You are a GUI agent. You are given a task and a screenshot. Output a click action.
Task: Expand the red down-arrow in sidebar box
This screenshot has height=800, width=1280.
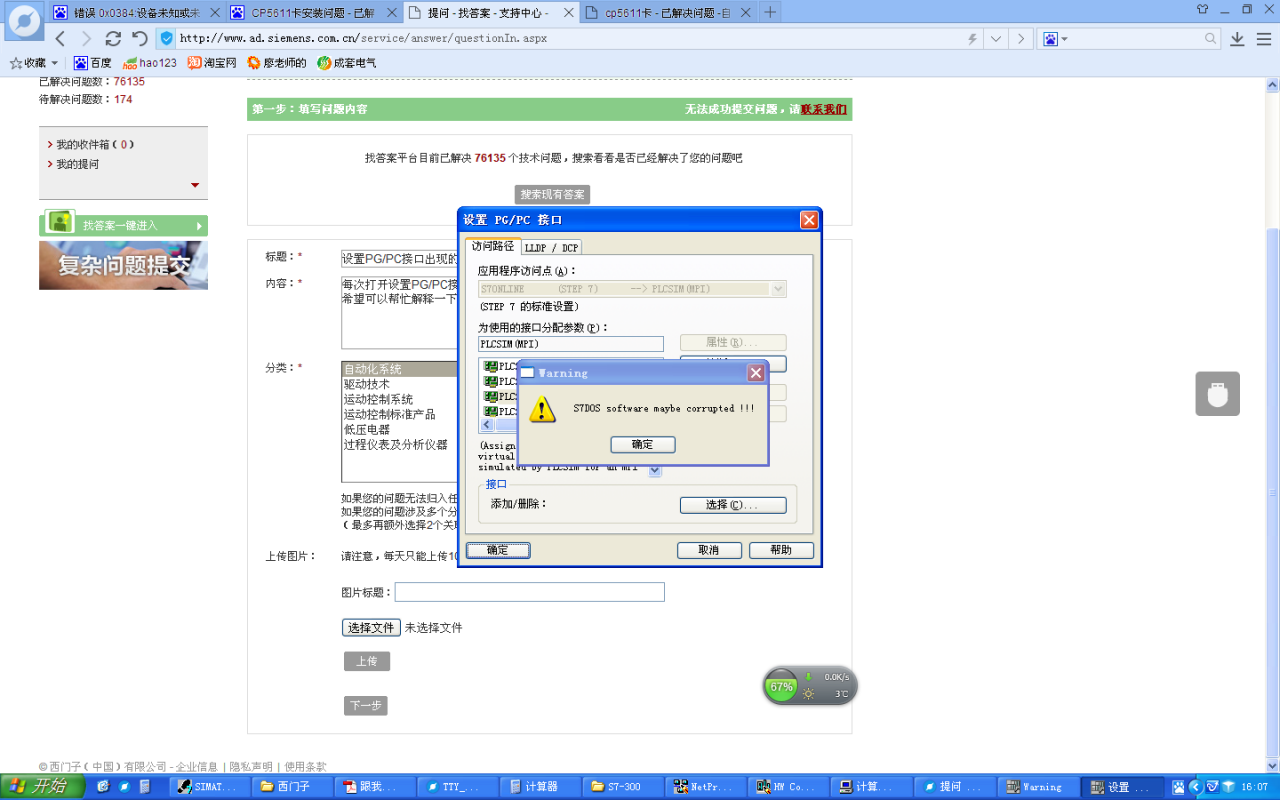(x=195, y=185)
